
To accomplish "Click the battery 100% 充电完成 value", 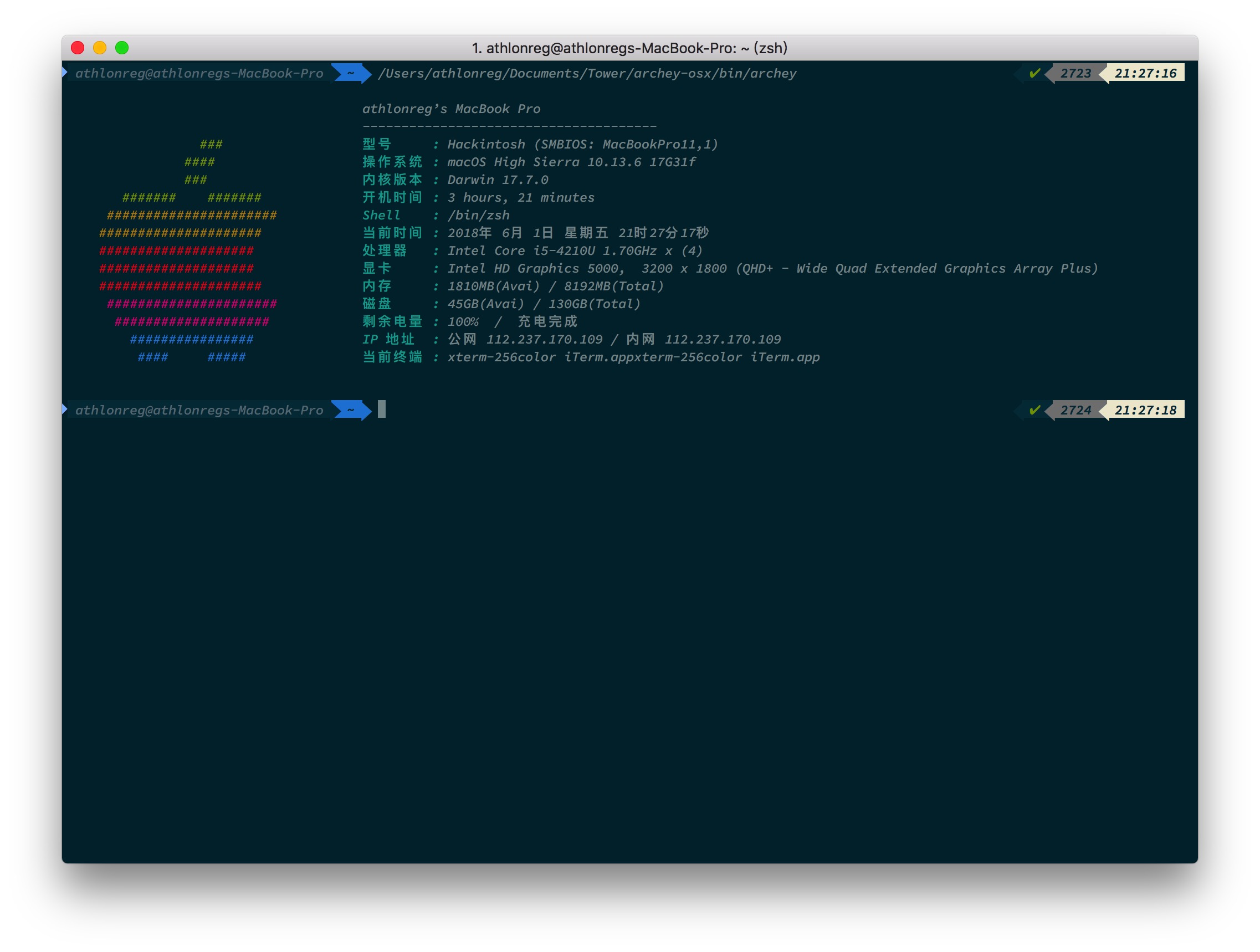I will pos(512,321).
